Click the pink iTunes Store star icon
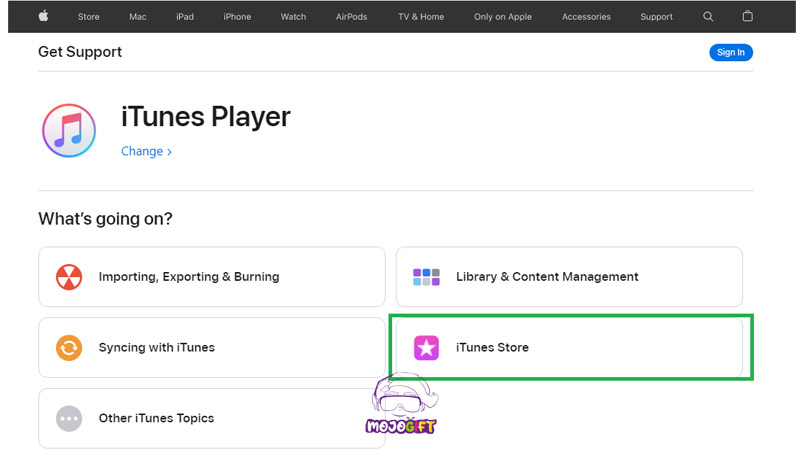Screen dimensions: 800x450 point(426,348)
